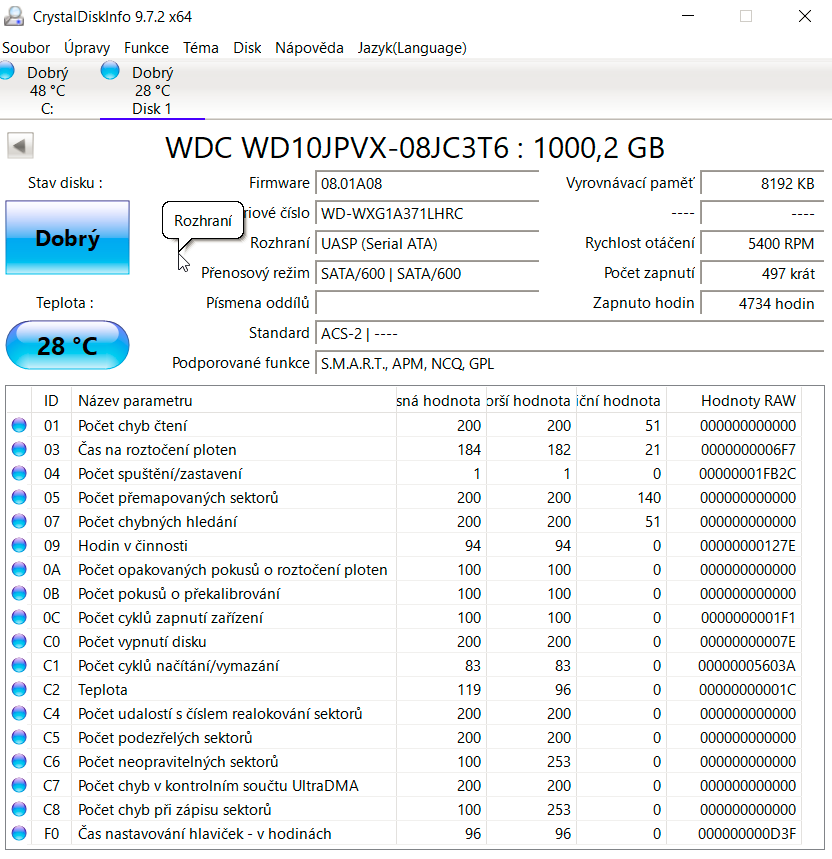The width and height of the screenshot is (832, 859).
Task: Select the Disk 1 tab
Action: (152, 90)
